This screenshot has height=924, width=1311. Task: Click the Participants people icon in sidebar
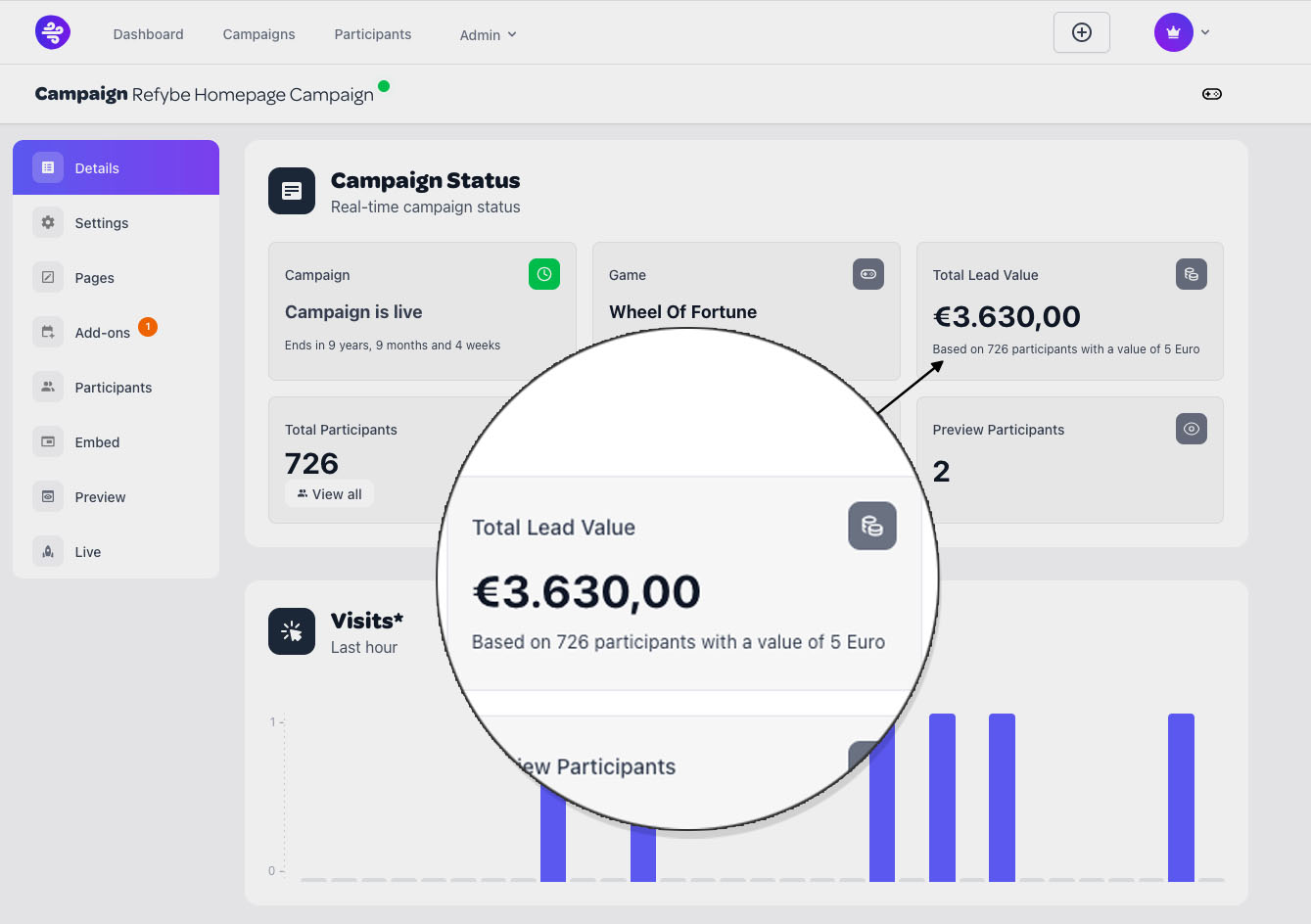[47, 387]
